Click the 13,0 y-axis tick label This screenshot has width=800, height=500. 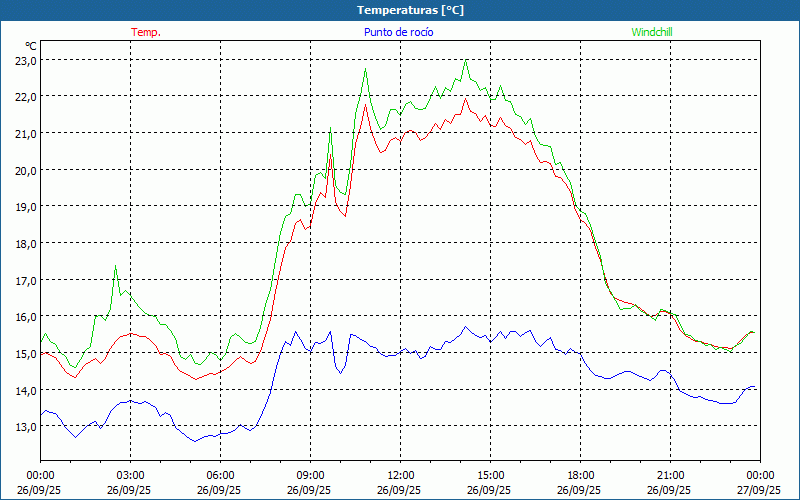[25, 426]
